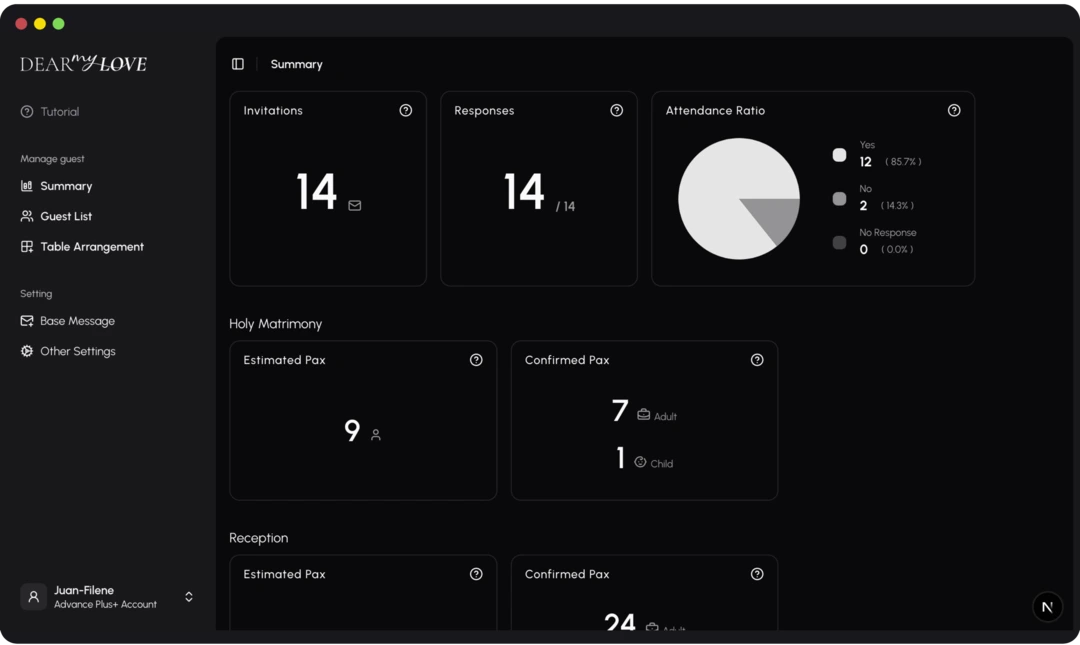Open the Reception Confirmed Pax help icon
This screenshot has width=1080, height=645.
[x=757, y=574]
